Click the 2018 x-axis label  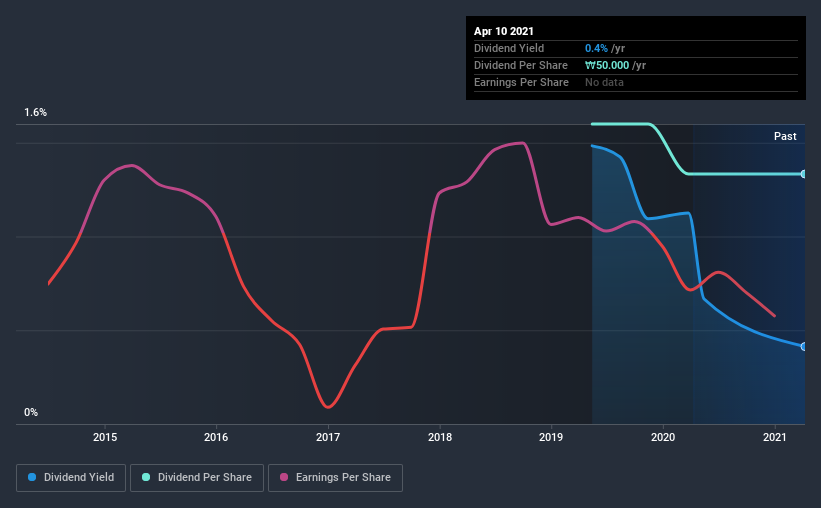pos(440,437)
